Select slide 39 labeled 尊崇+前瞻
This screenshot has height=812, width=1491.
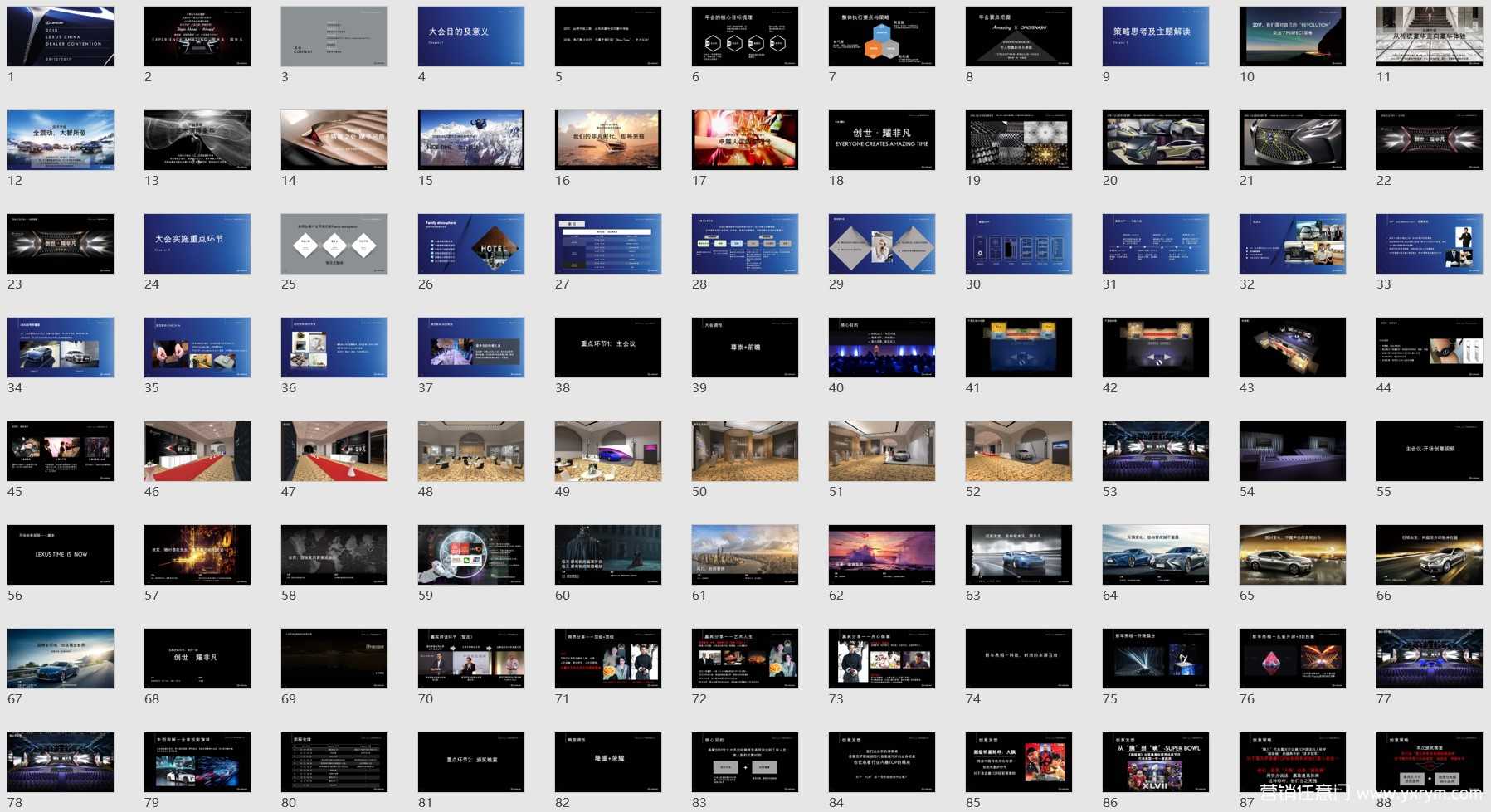[x=745, y=348]
